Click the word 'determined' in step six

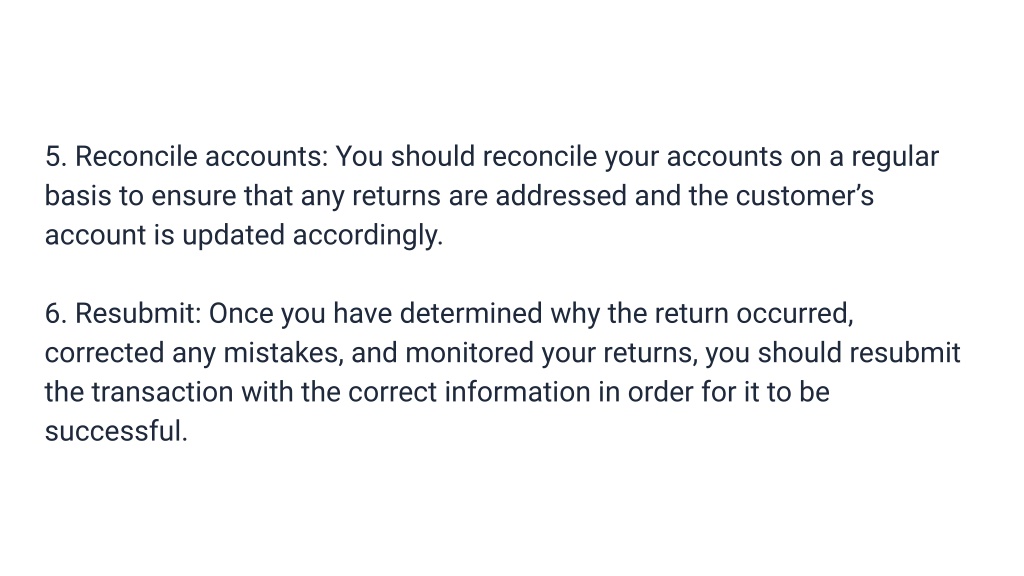(x=471, y=313)
